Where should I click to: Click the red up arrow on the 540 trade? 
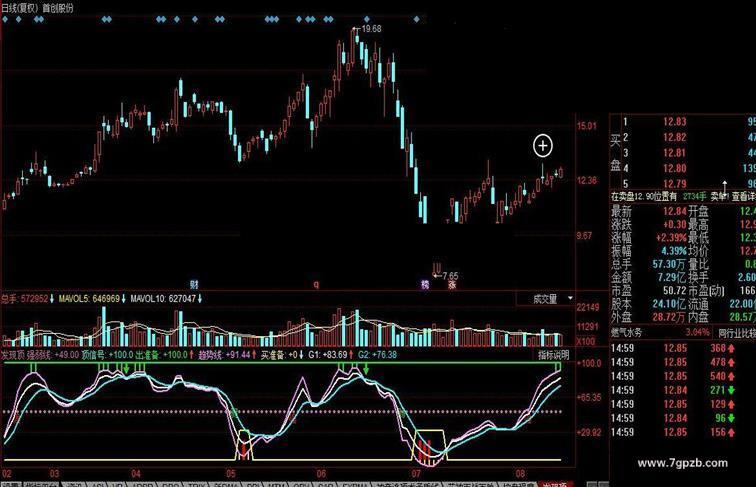pyautogui.click(x=731, y=376)
